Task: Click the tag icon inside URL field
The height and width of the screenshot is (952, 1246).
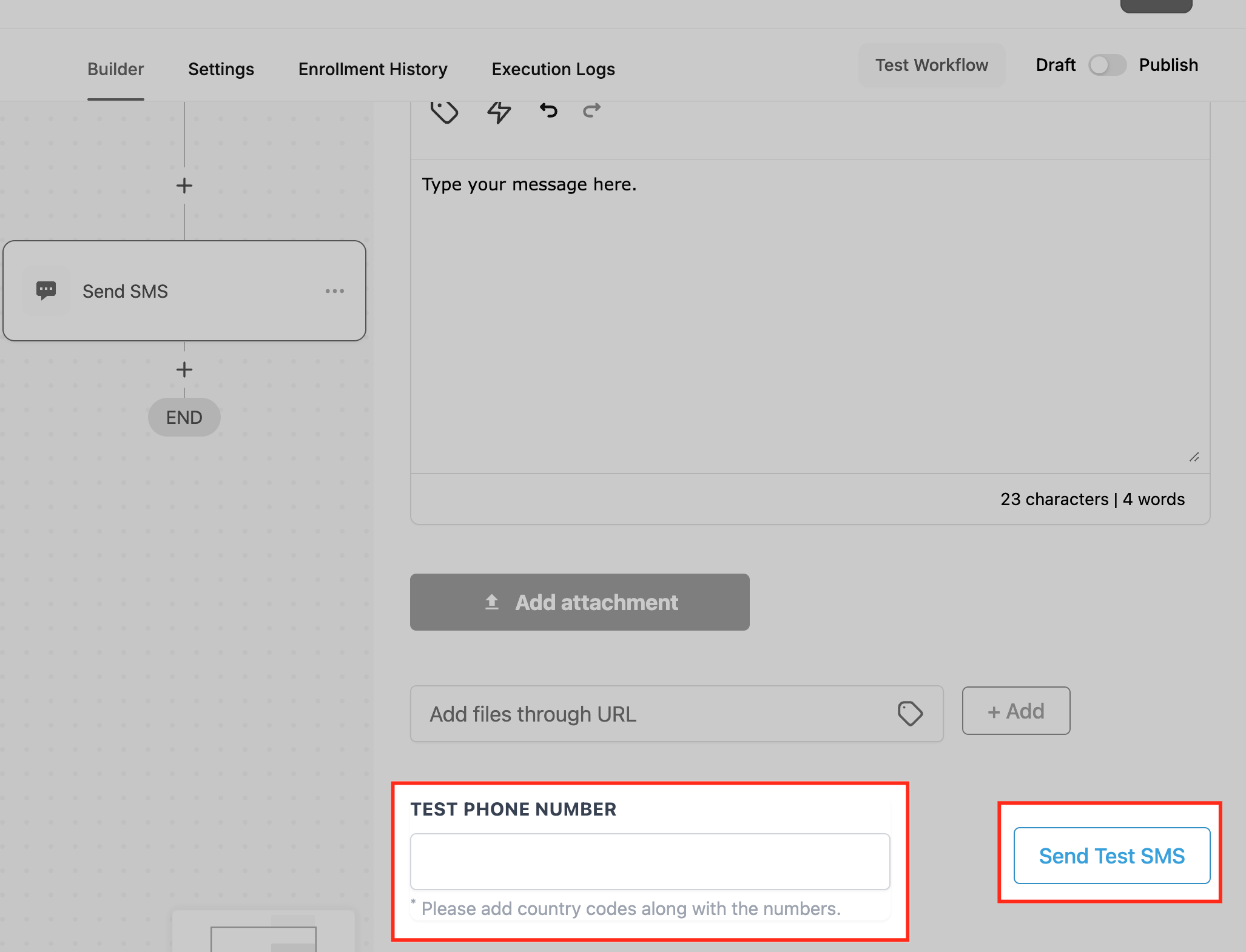Action: coord(910,714)
